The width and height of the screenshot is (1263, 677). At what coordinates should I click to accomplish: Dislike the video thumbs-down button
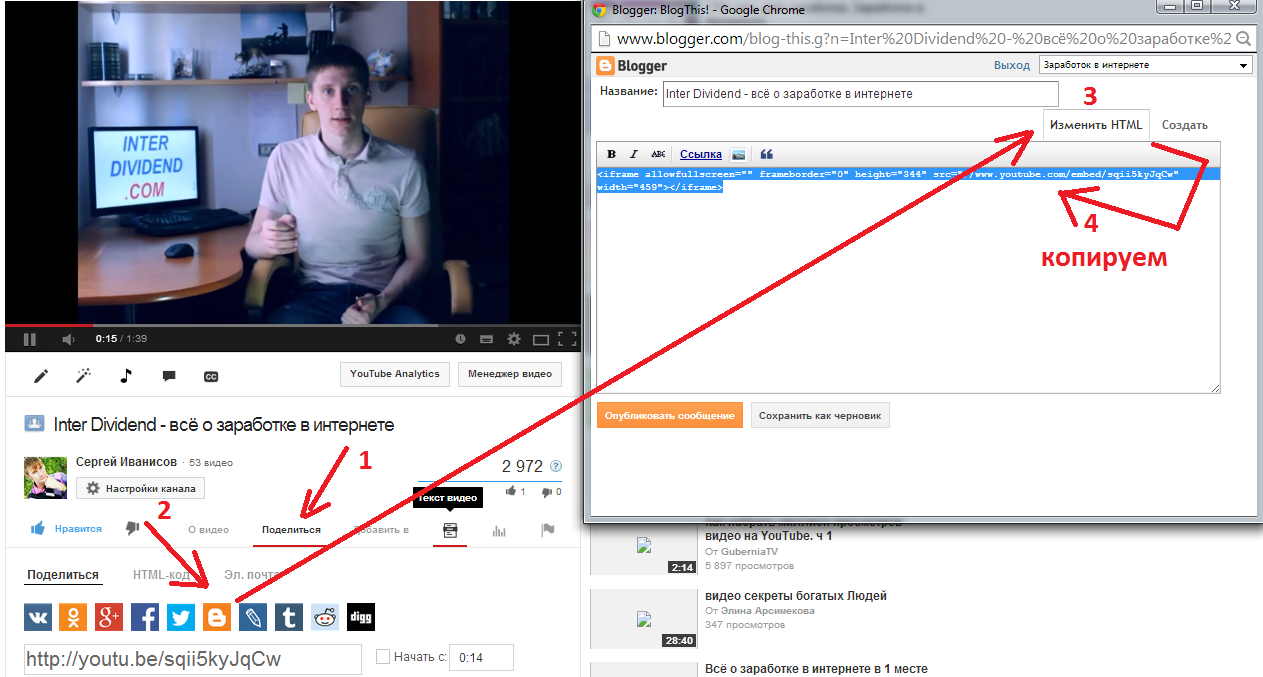tap(132, 529)
